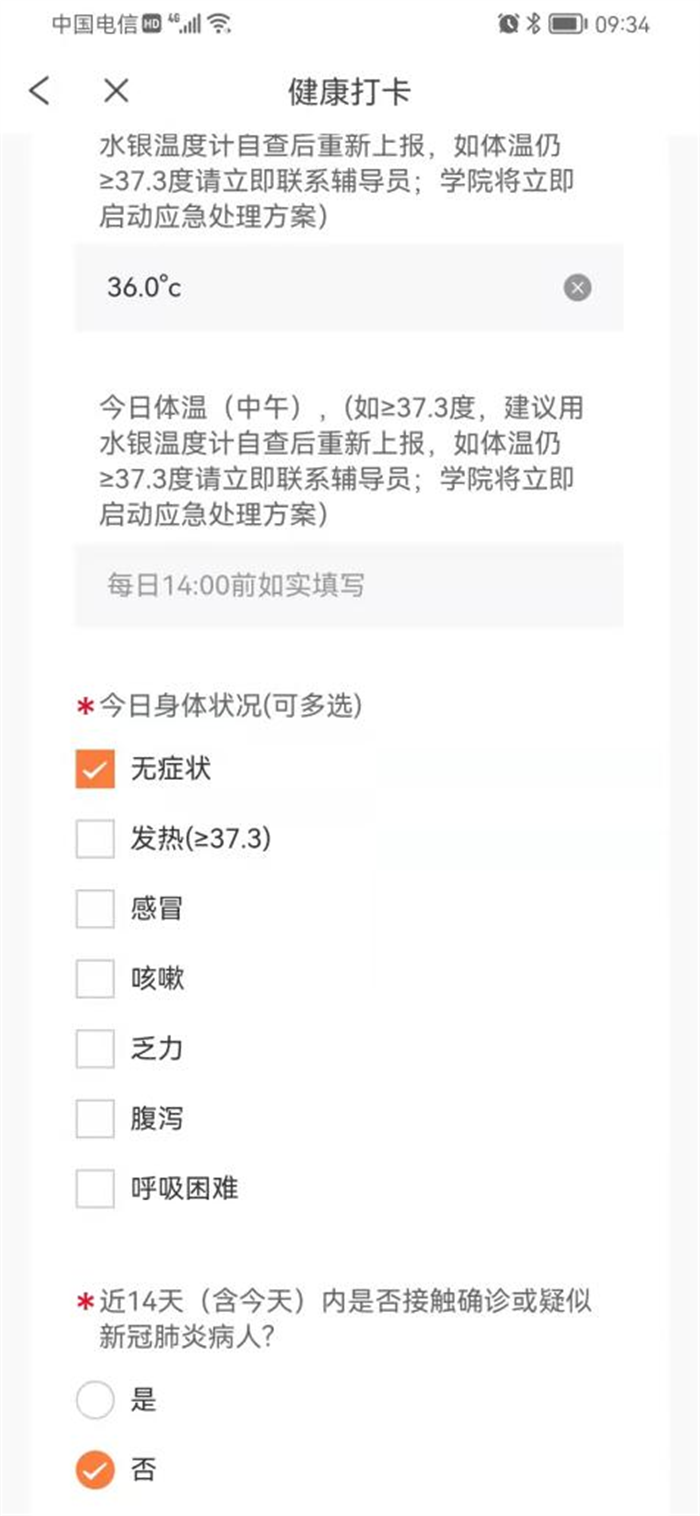Viewport: 700px width, 1516px height.
Task: Tap the alarm clock status icon
Action: click(508, 24)
